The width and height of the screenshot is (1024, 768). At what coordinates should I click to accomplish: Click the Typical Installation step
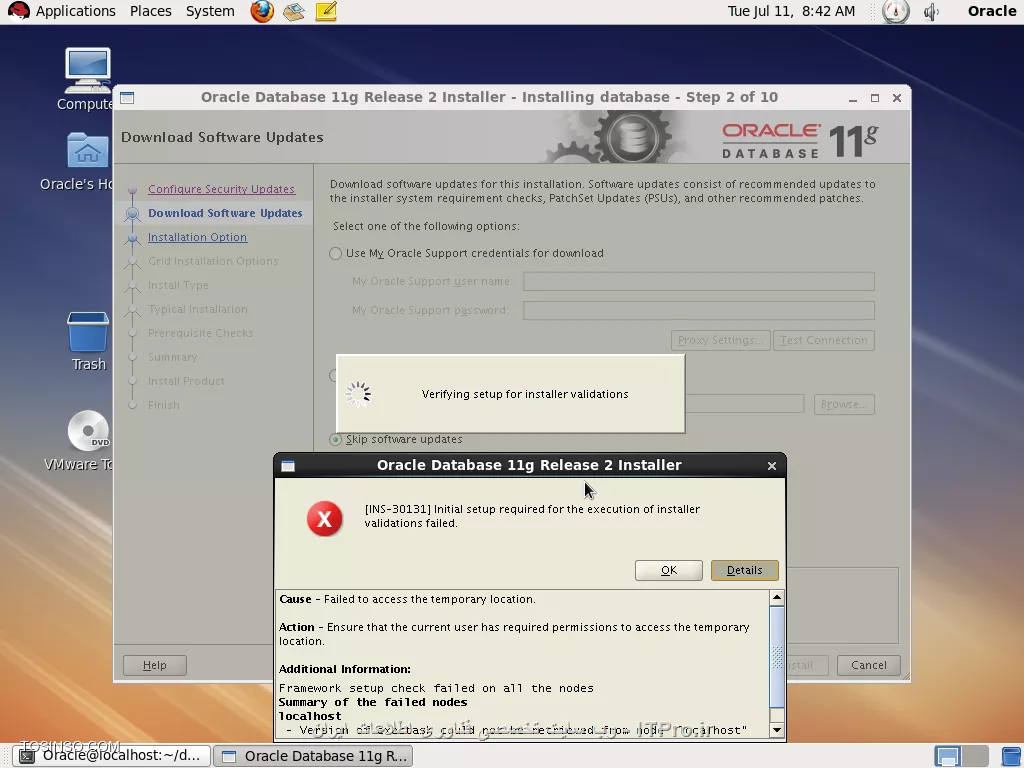point(198,309)
